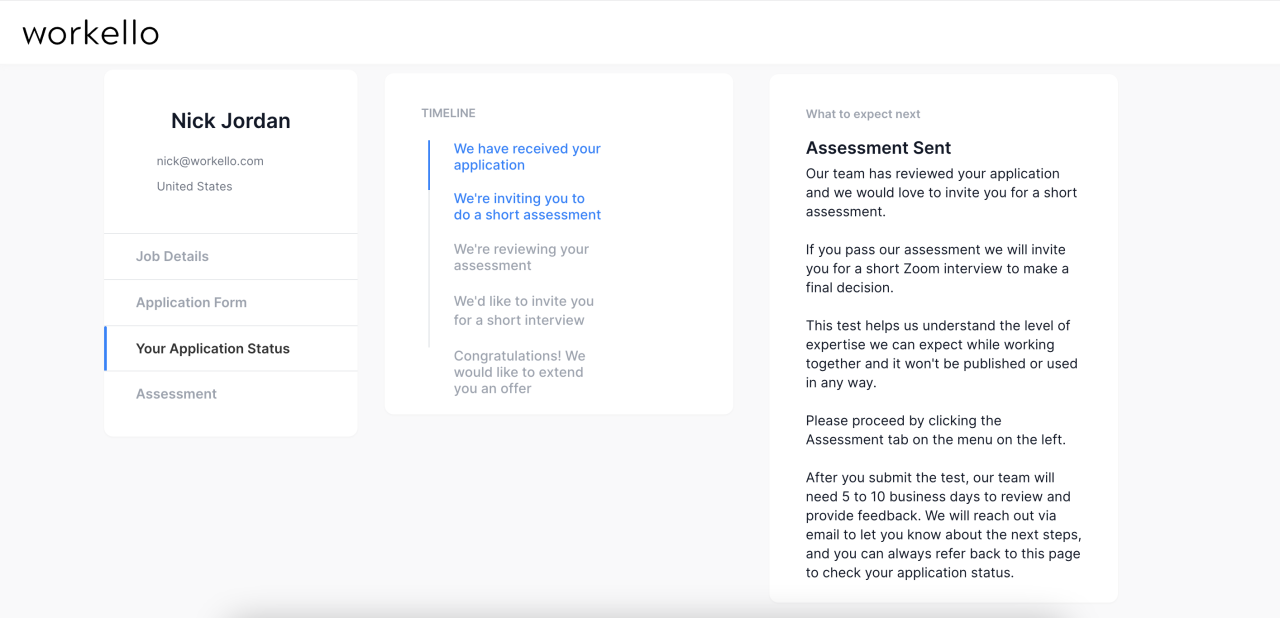Image resolution: width=1280 pixels, height=618 pixels.
Task: Click the short interview invitation step
Action: (x=523, y=310)
